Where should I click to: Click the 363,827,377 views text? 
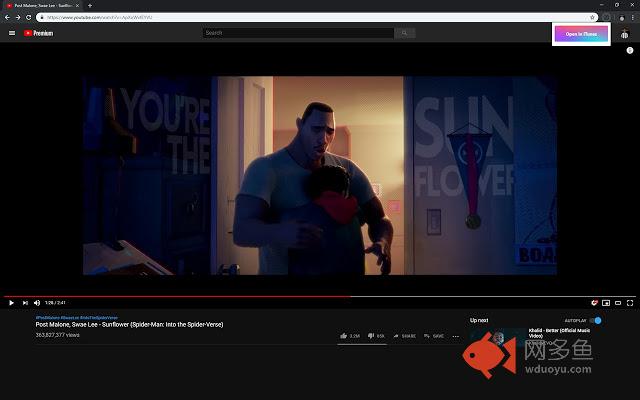(58, 335)
